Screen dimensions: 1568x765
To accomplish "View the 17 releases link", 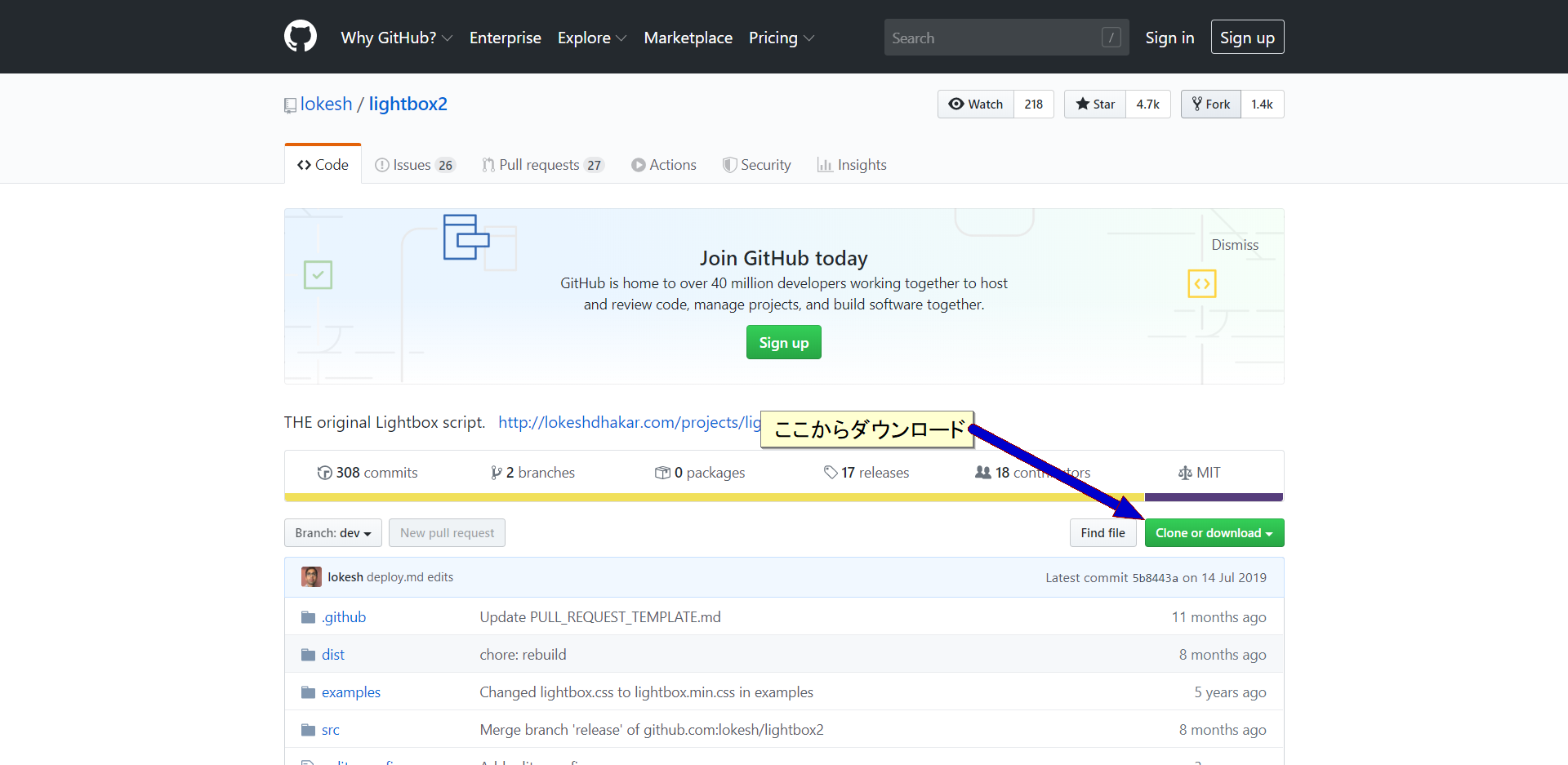I will (866, 473).
